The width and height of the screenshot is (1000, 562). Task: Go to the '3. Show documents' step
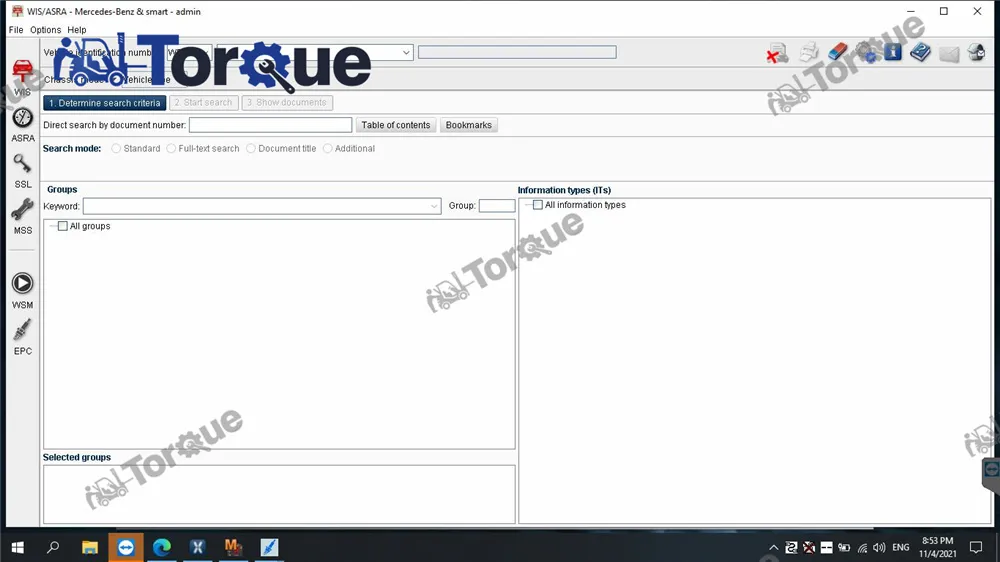click(x=287, y=103)
